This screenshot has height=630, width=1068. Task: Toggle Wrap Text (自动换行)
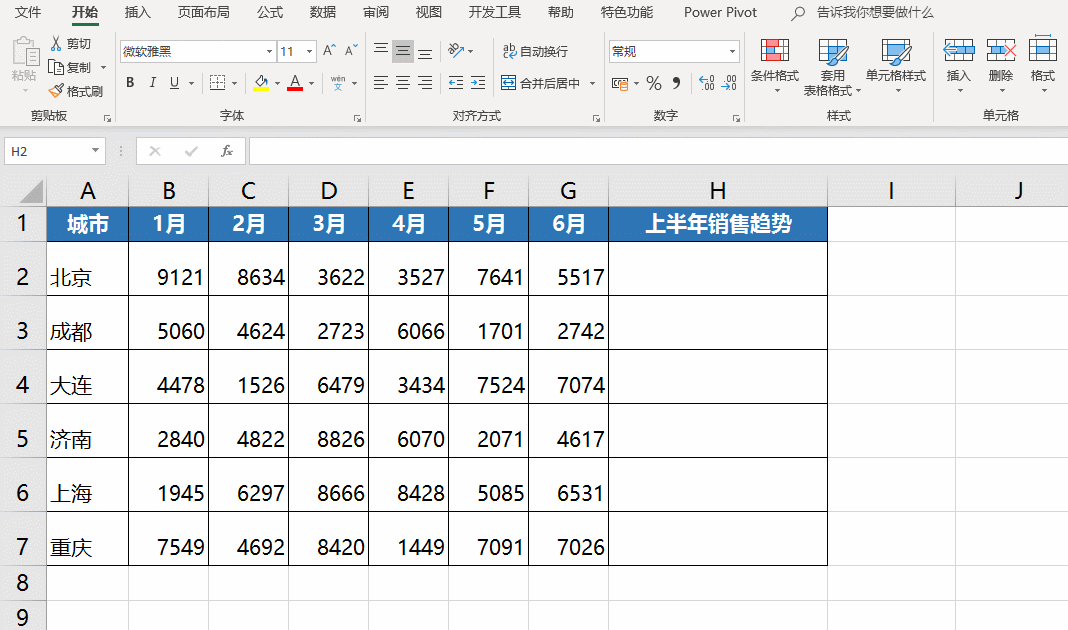point(535,51)
